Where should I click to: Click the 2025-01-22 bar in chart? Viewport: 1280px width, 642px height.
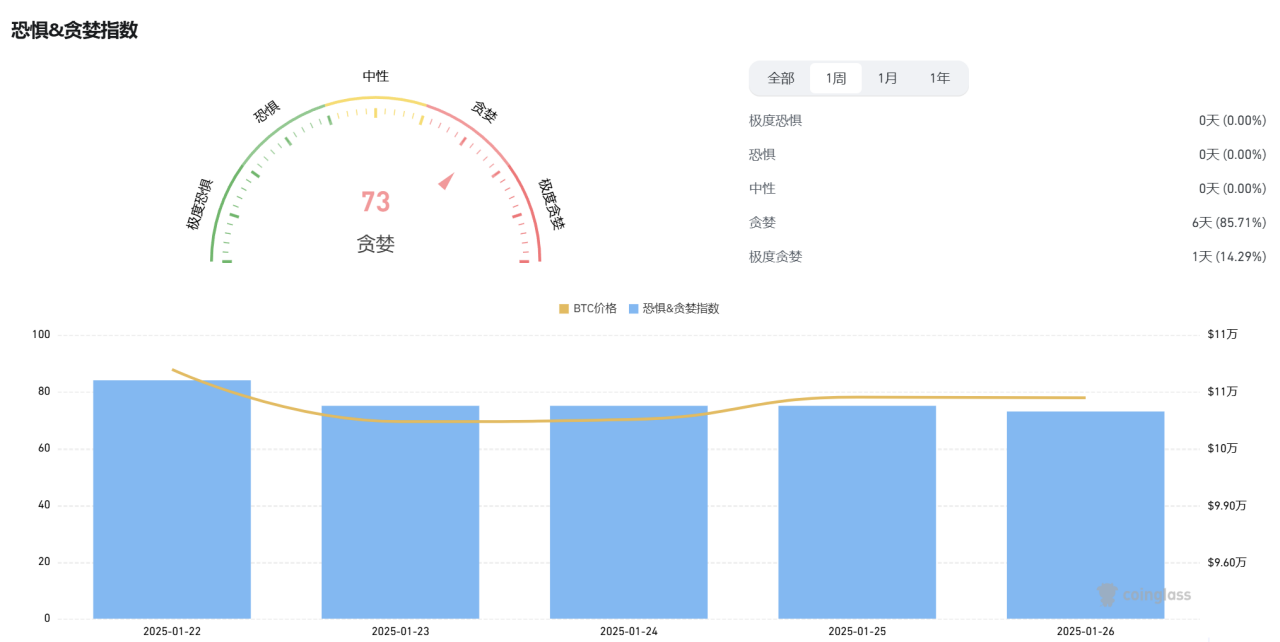pos(172,500)
